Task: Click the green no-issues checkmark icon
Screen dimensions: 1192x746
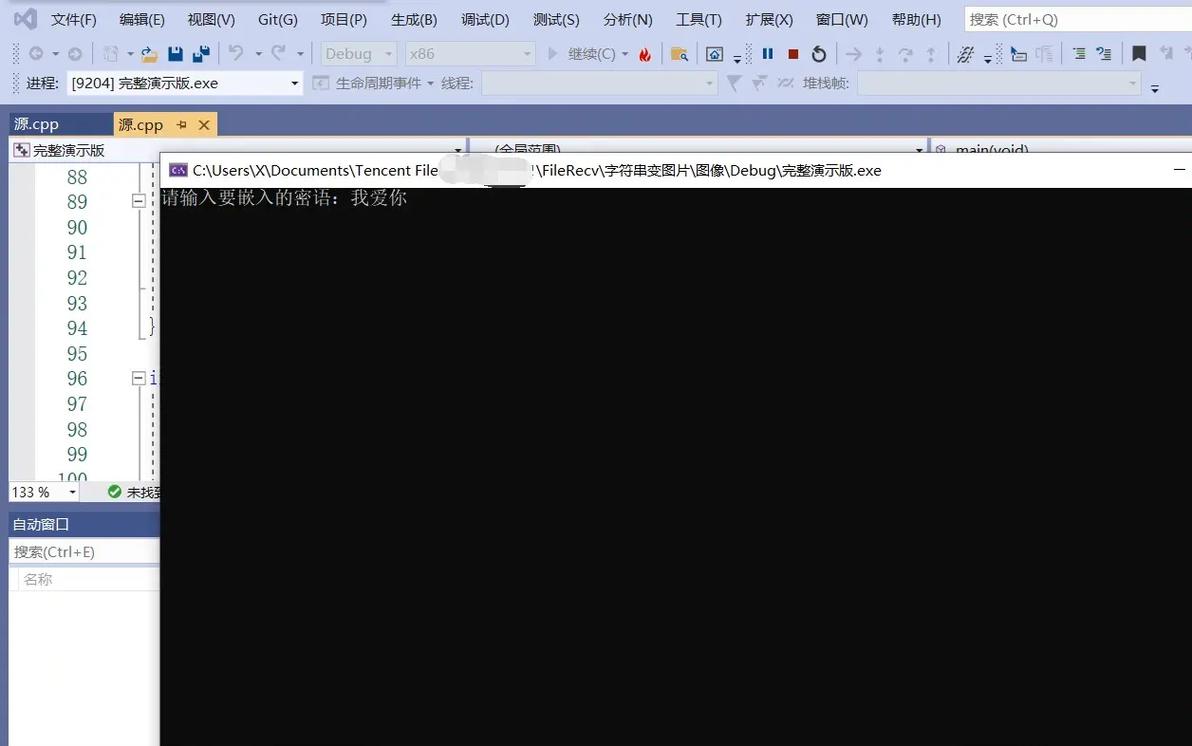Action: point(115,492)
